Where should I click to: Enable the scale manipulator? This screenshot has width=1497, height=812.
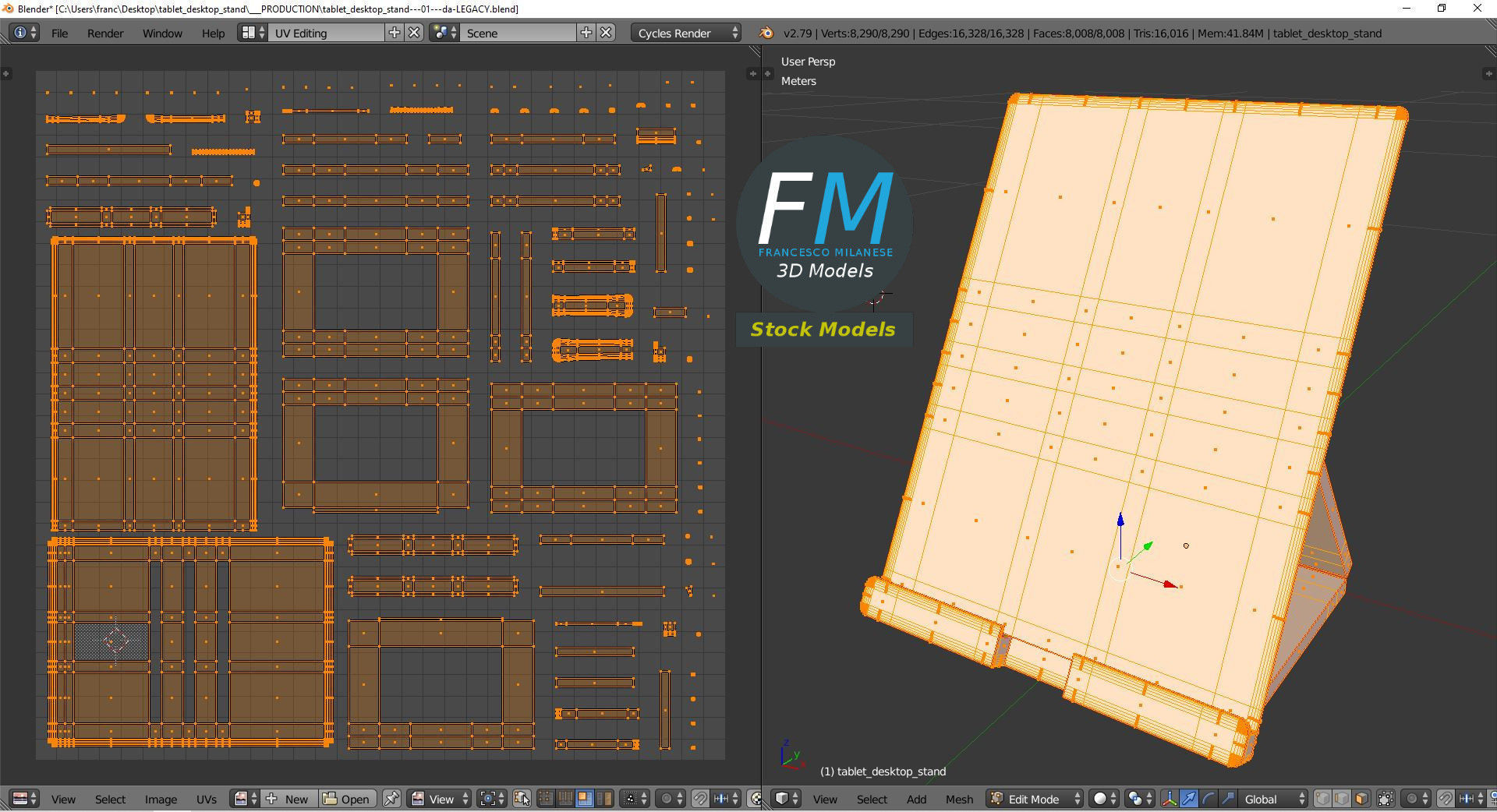1228,799
